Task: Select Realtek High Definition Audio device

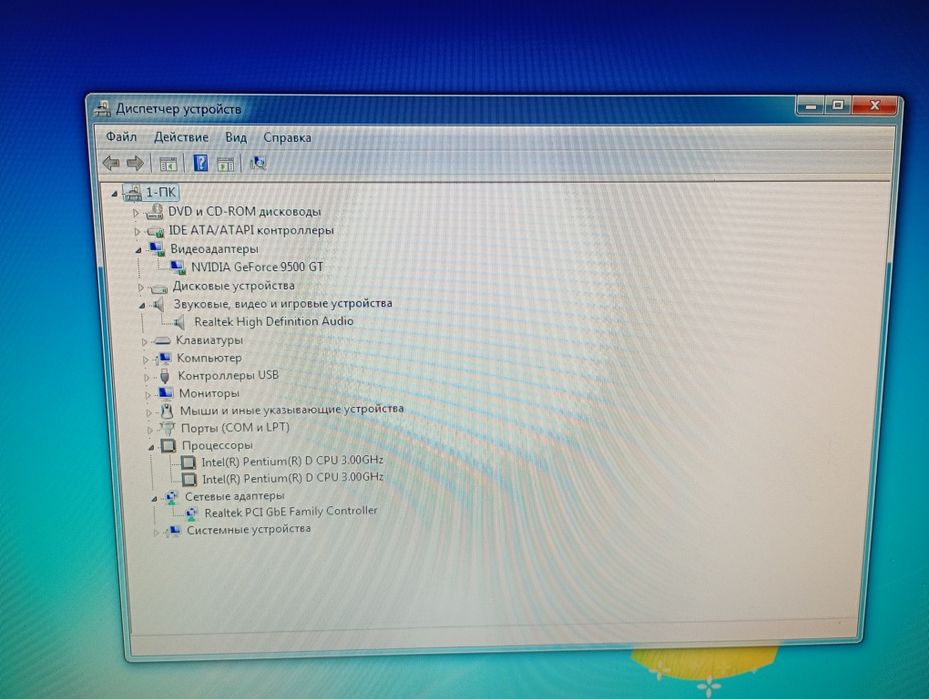Action: 274,321
